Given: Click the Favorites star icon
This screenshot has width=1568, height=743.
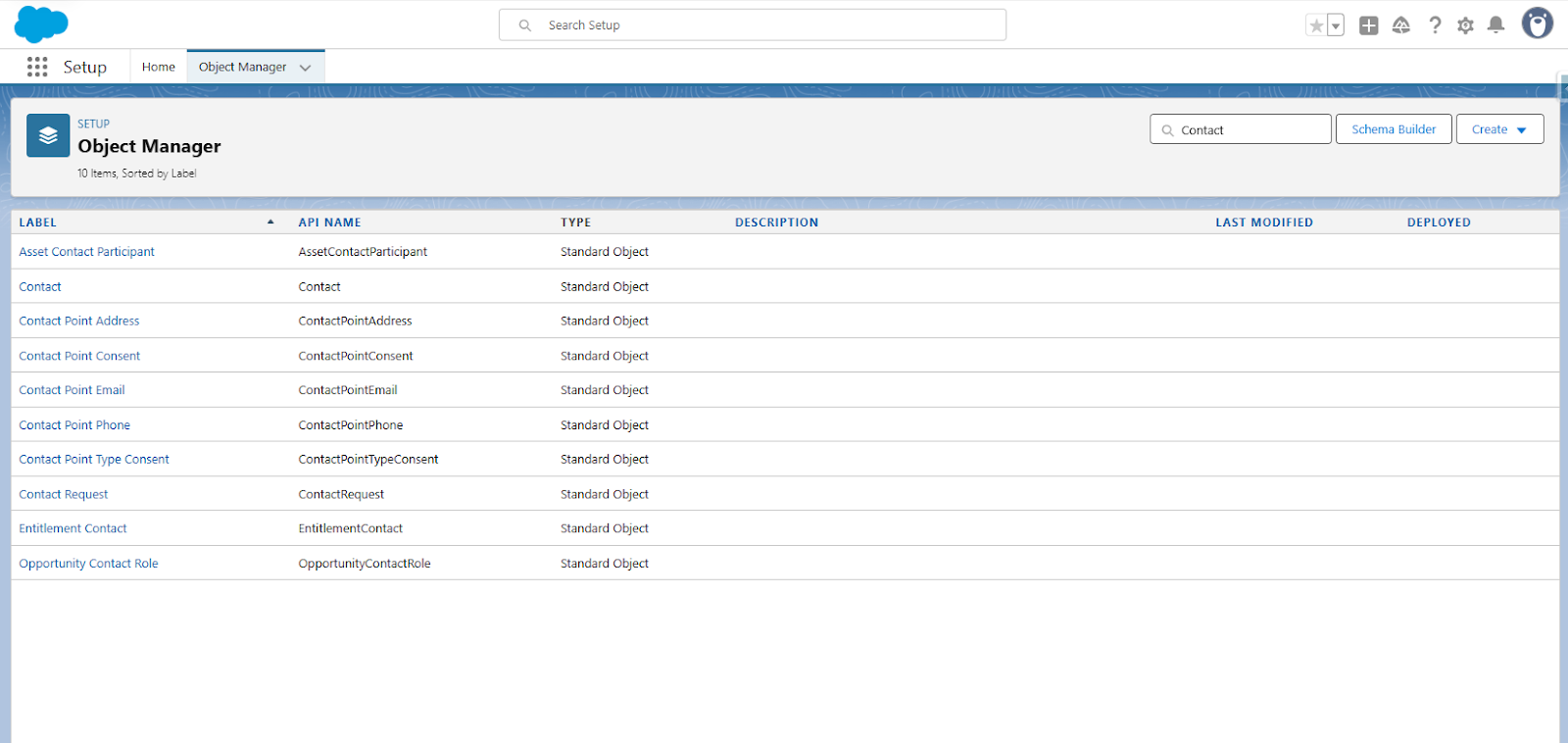Looking at the screenshot, I should tap(1316, 25).
